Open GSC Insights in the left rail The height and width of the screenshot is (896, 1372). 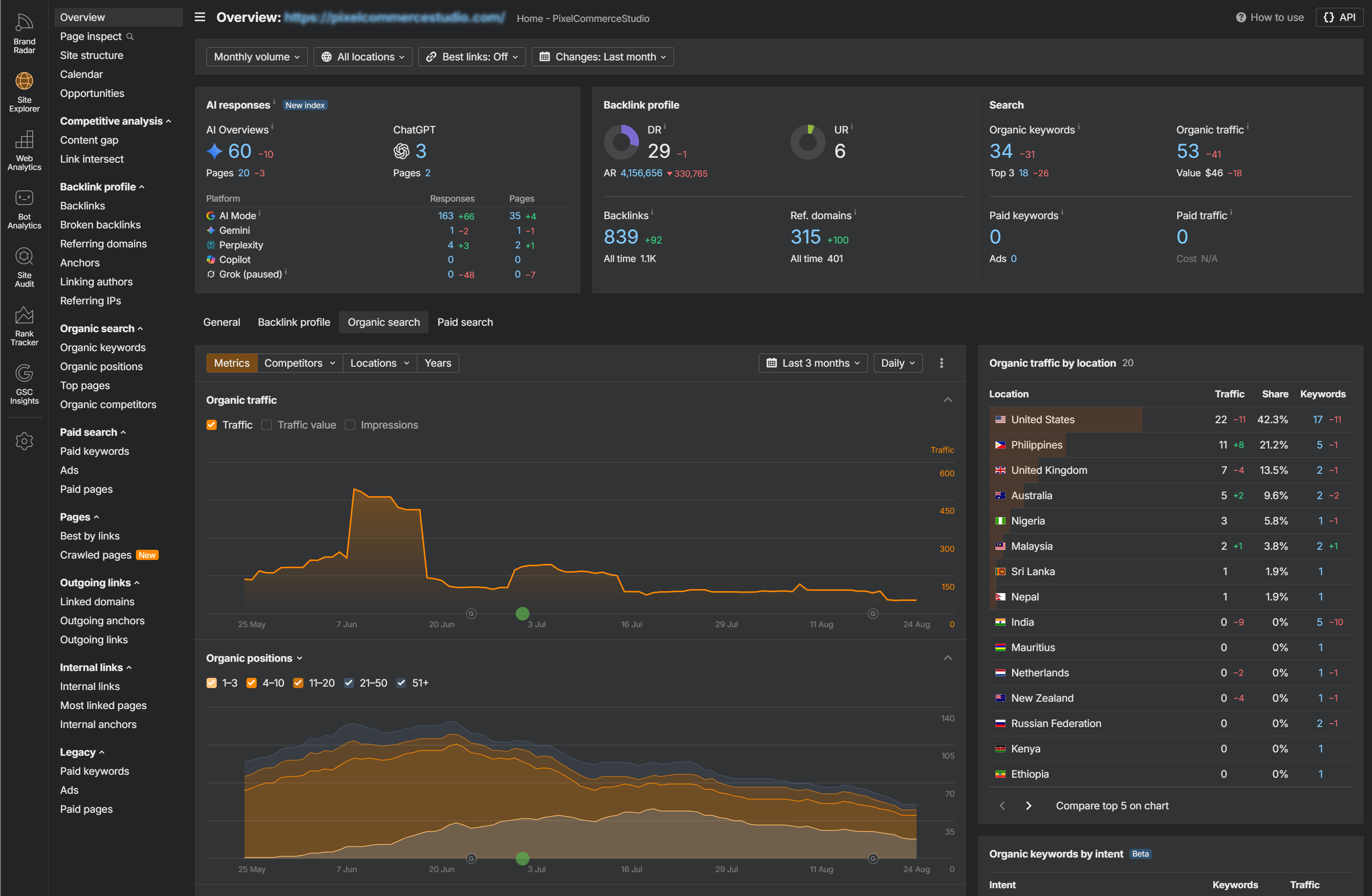24,384
